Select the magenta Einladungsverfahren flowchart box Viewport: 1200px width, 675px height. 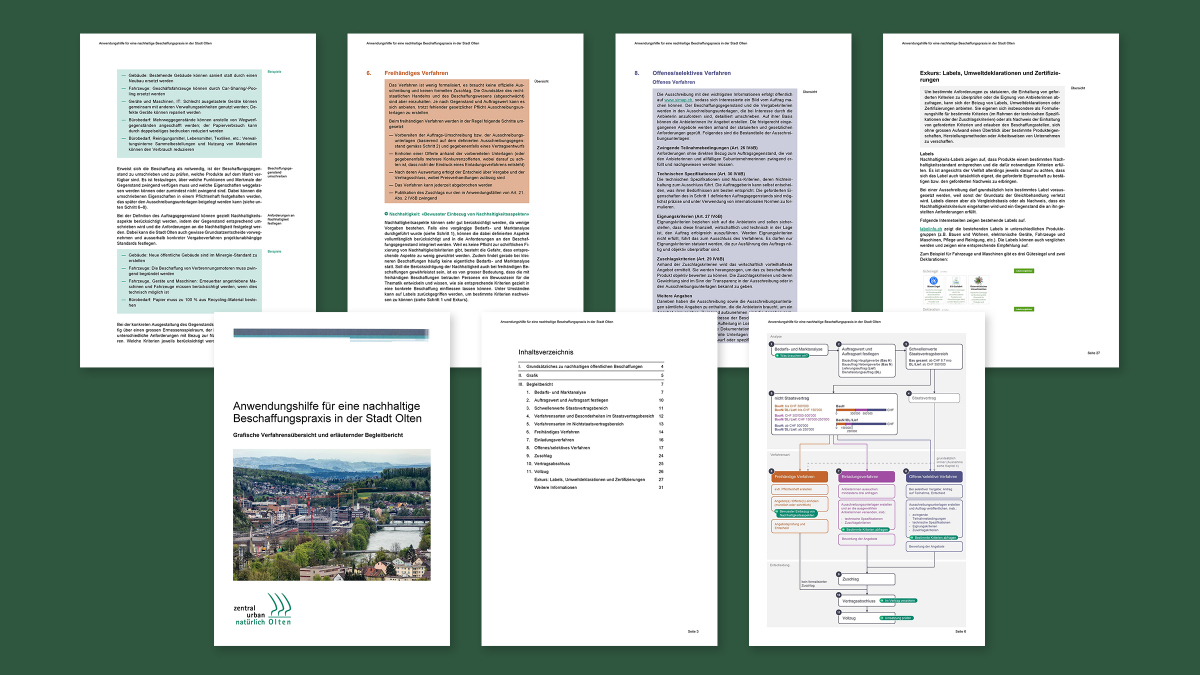click(x=867, y=477)
